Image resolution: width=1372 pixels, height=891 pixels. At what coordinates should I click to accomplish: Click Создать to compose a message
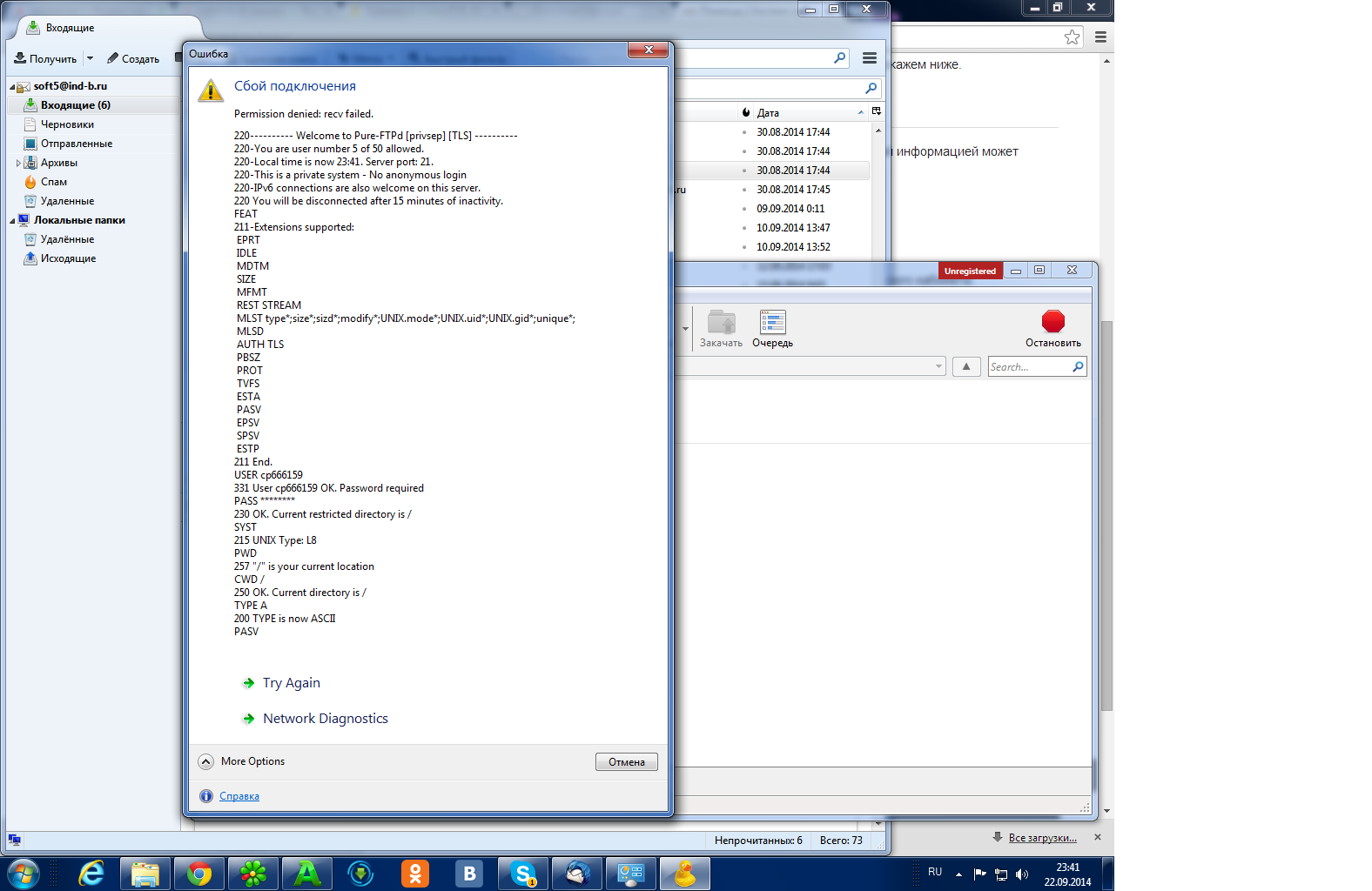coord(133,58)
